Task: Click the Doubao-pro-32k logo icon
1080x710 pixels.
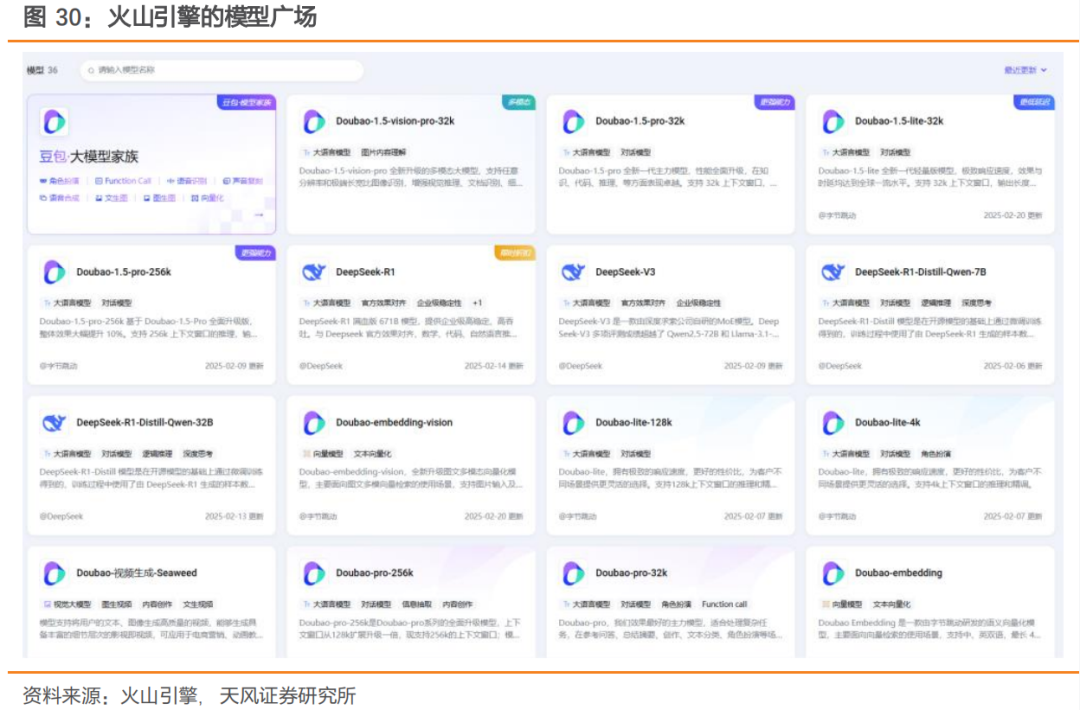Action: click(x=574, y=574)
